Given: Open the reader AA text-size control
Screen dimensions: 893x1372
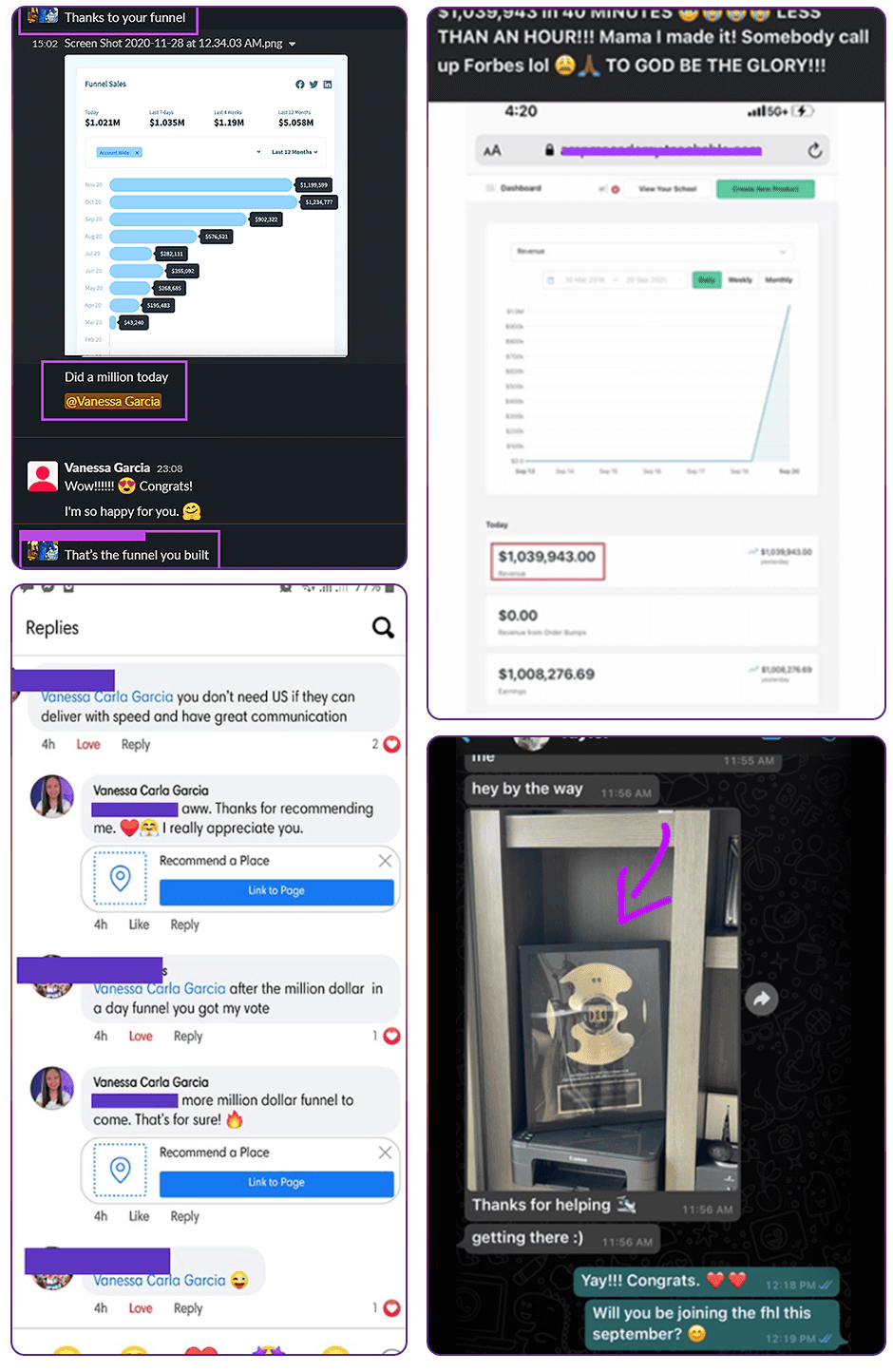Looking at the screenshot, I should (492, 150).
